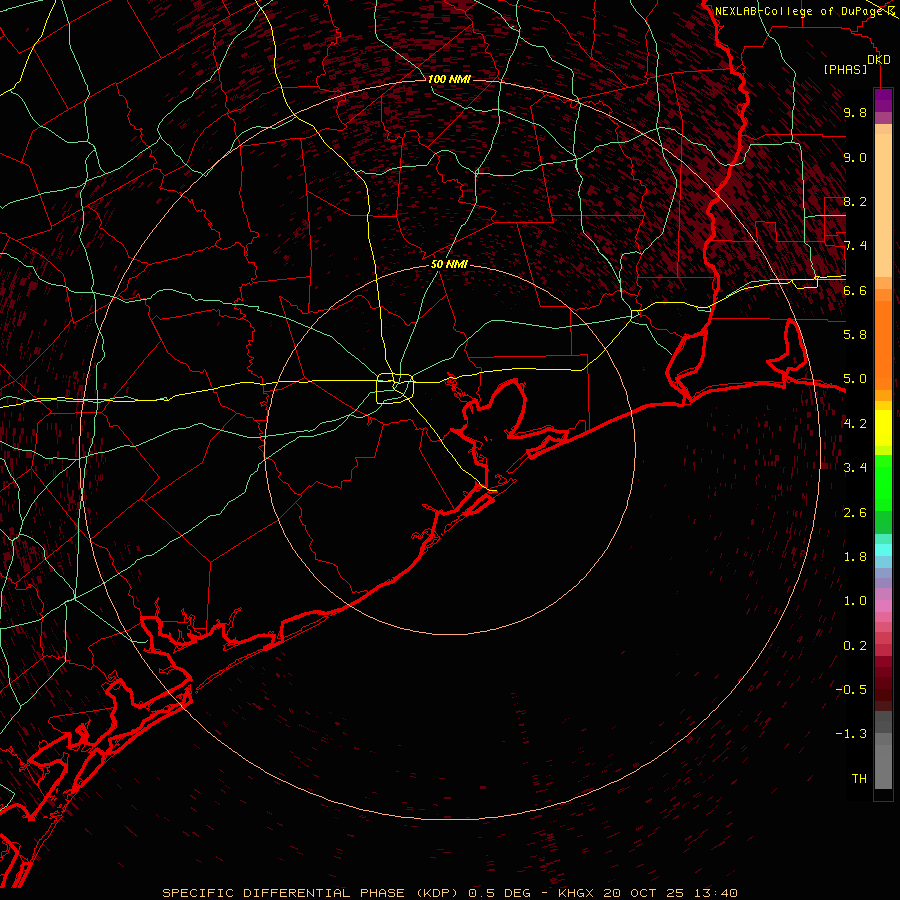Click the 1.0 value on the scale

tap(855, 600)
